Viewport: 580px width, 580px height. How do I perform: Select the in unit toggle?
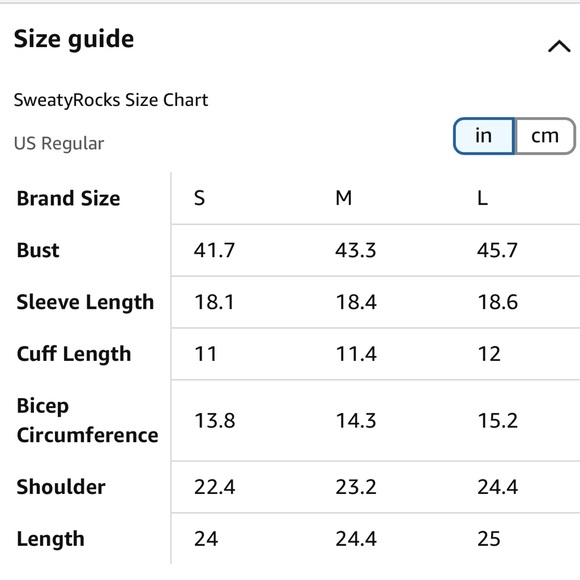(x=484, y=136)
